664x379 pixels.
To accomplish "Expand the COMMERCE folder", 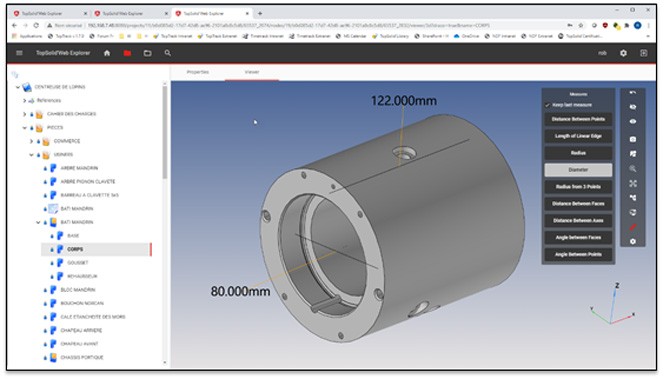I will (x=31, y=141).
